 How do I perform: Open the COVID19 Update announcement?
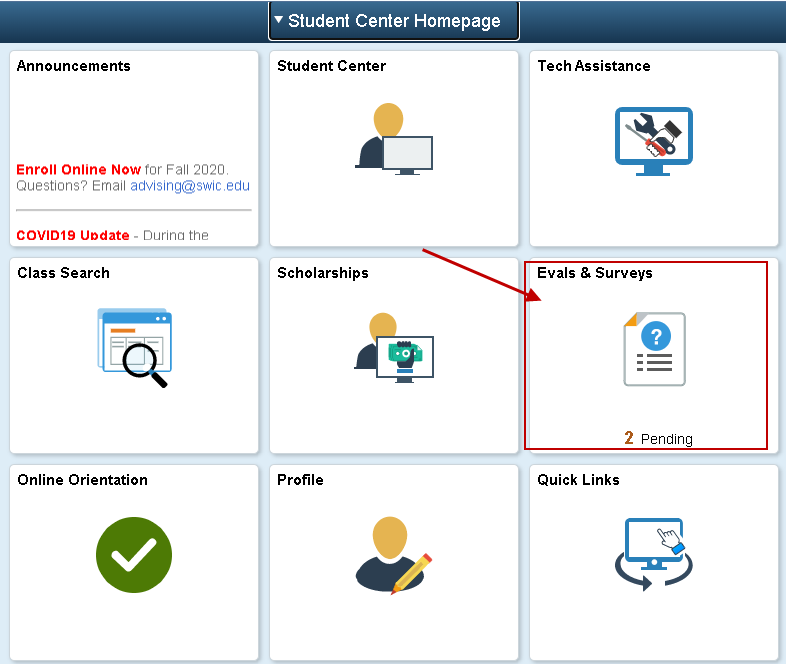click(73, 235)
